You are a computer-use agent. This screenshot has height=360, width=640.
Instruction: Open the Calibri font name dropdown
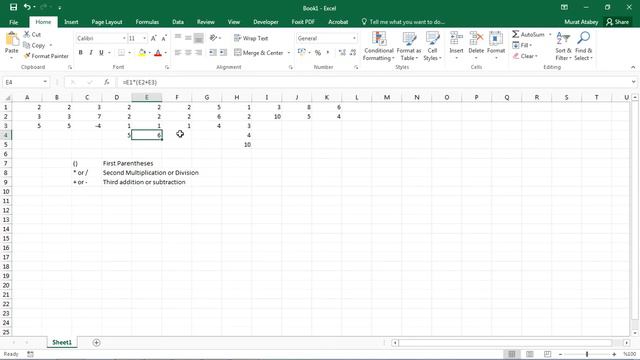(x=124, y=38)
